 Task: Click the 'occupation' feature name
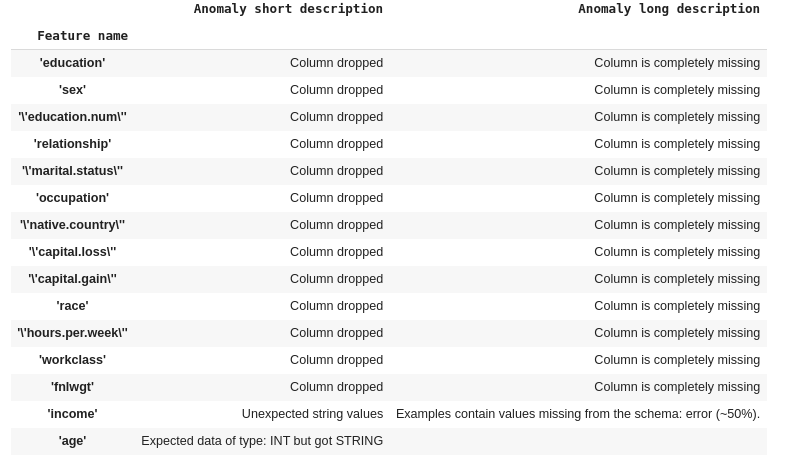pos(72,198)
